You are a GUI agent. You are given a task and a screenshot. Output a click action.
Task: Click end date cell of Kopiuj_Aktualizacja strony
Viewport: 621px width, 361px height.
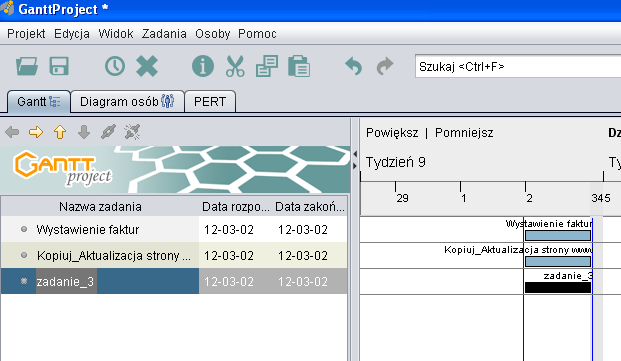[310, 255]
